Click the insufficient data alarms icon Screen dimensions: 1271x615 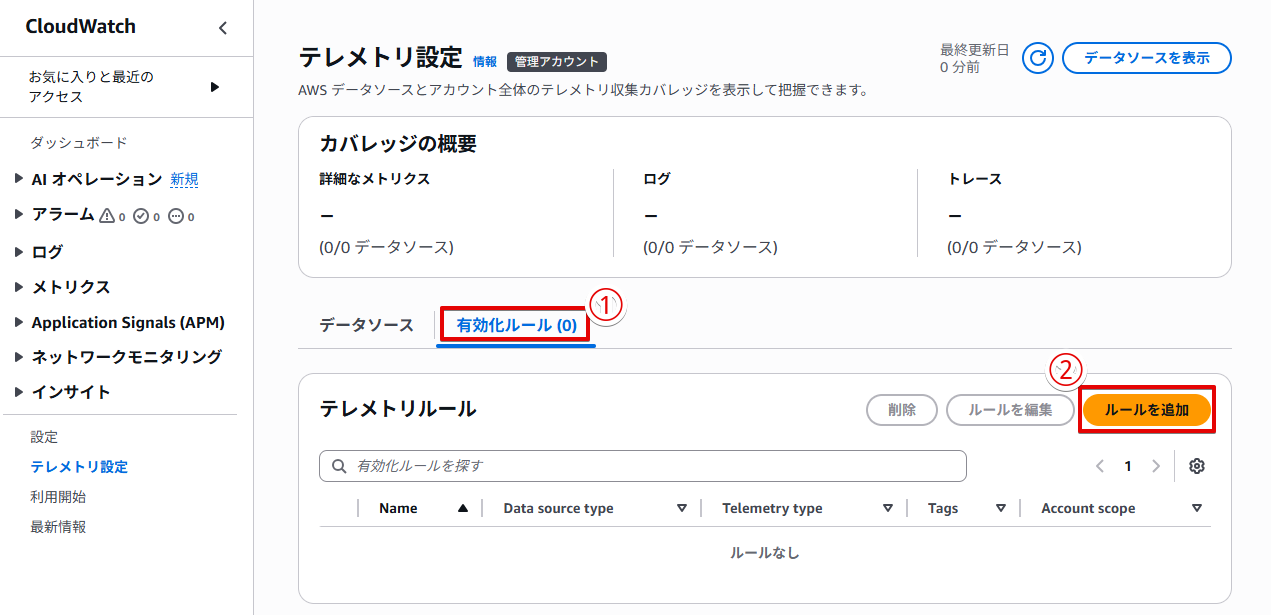[x=176, y=215]
